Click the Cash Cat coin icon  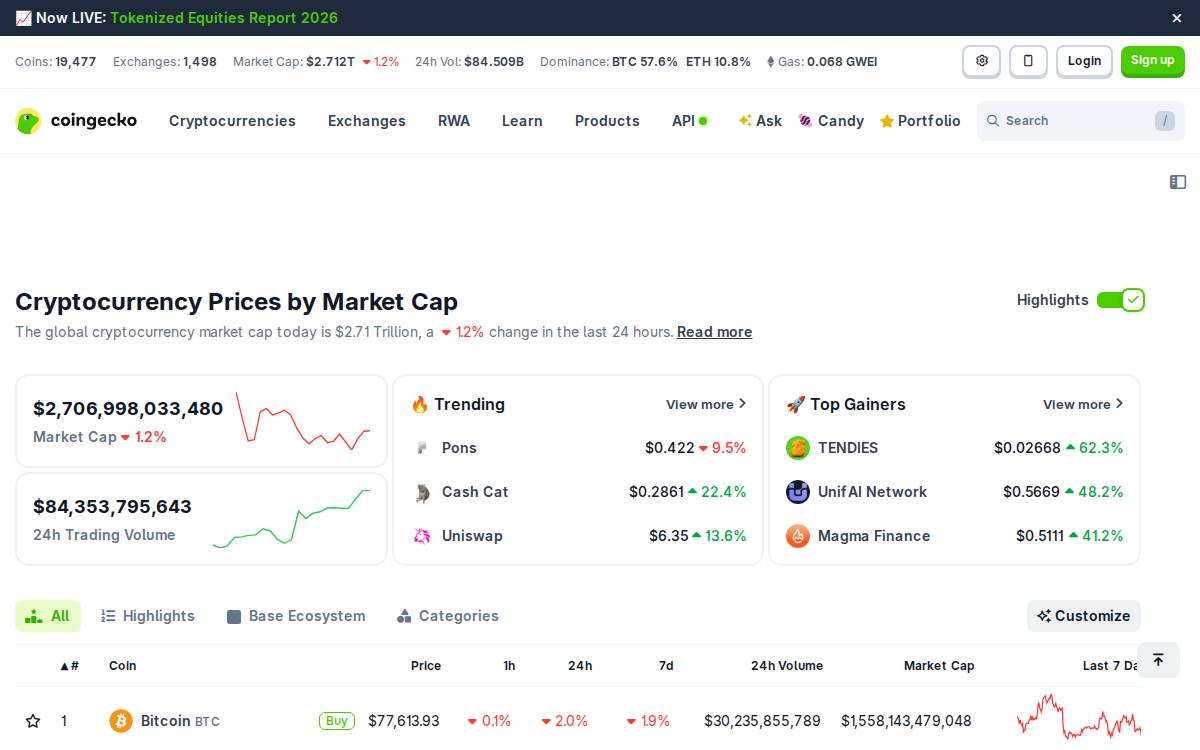(x=422, y=492)
